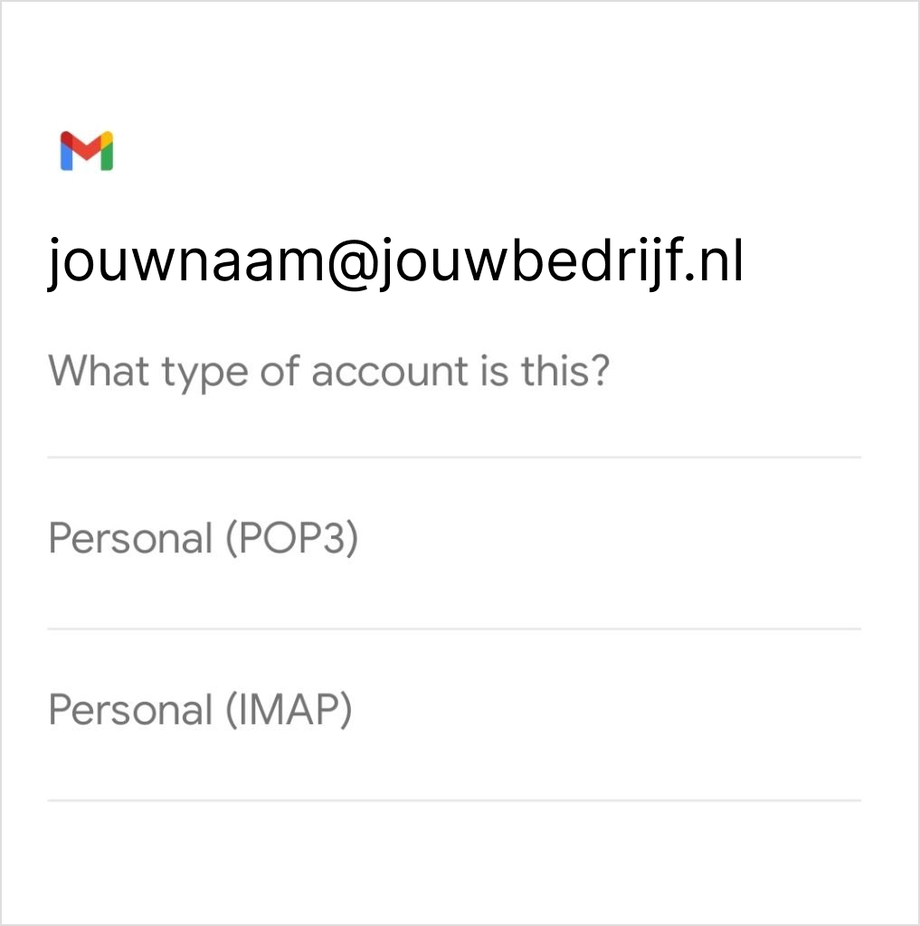This screenshot has width=920, height=926.
Task: Click the blank area below the IMAP row
Action: [x=454, y=860]
